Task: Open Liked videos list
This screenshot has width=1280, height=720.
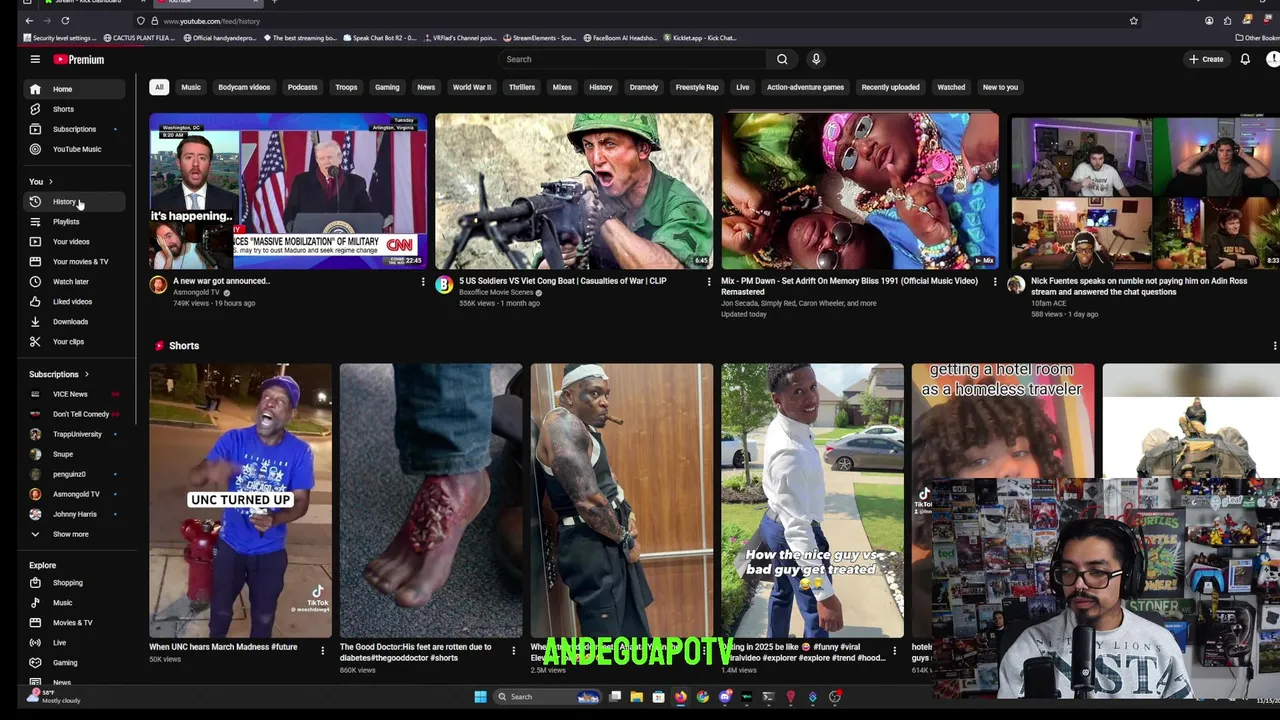Action: point(76,301)
